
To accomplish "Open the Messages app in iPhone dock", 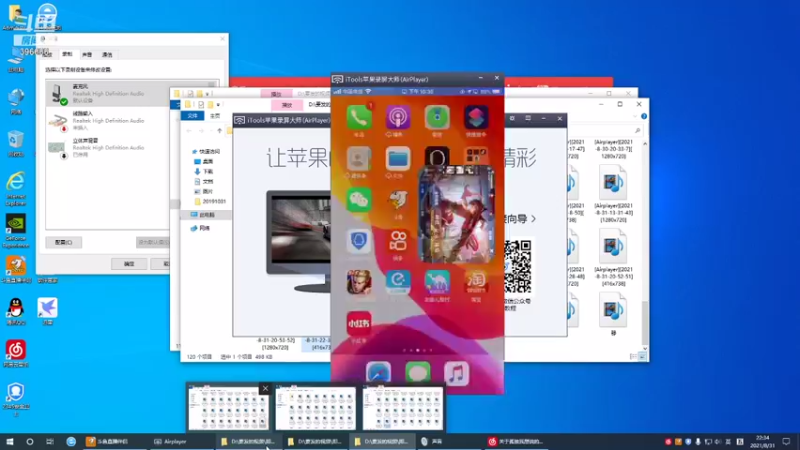I will 417,373.
